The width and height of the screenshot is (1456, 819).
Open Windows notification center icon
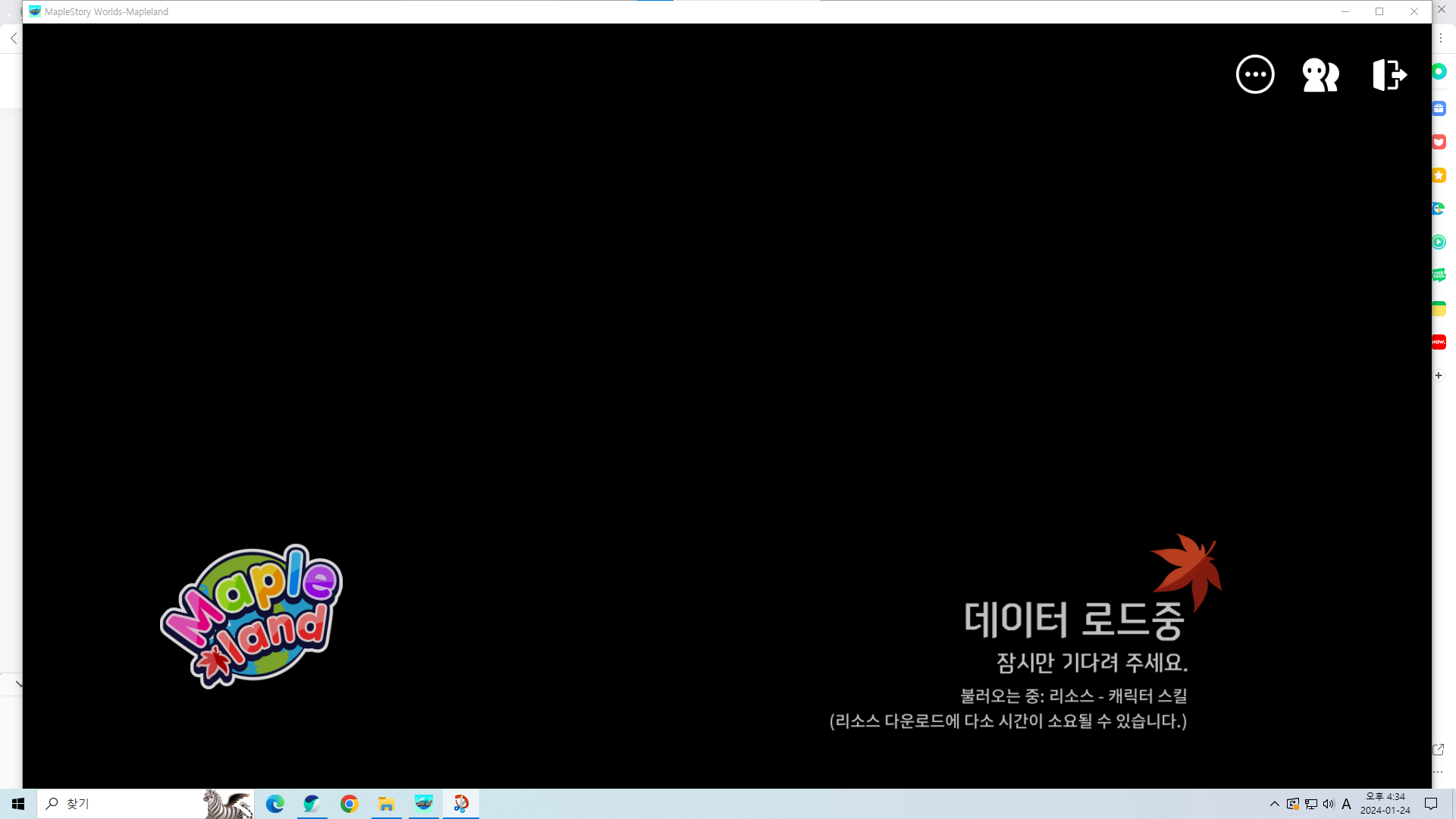[x=1431, y=804]
